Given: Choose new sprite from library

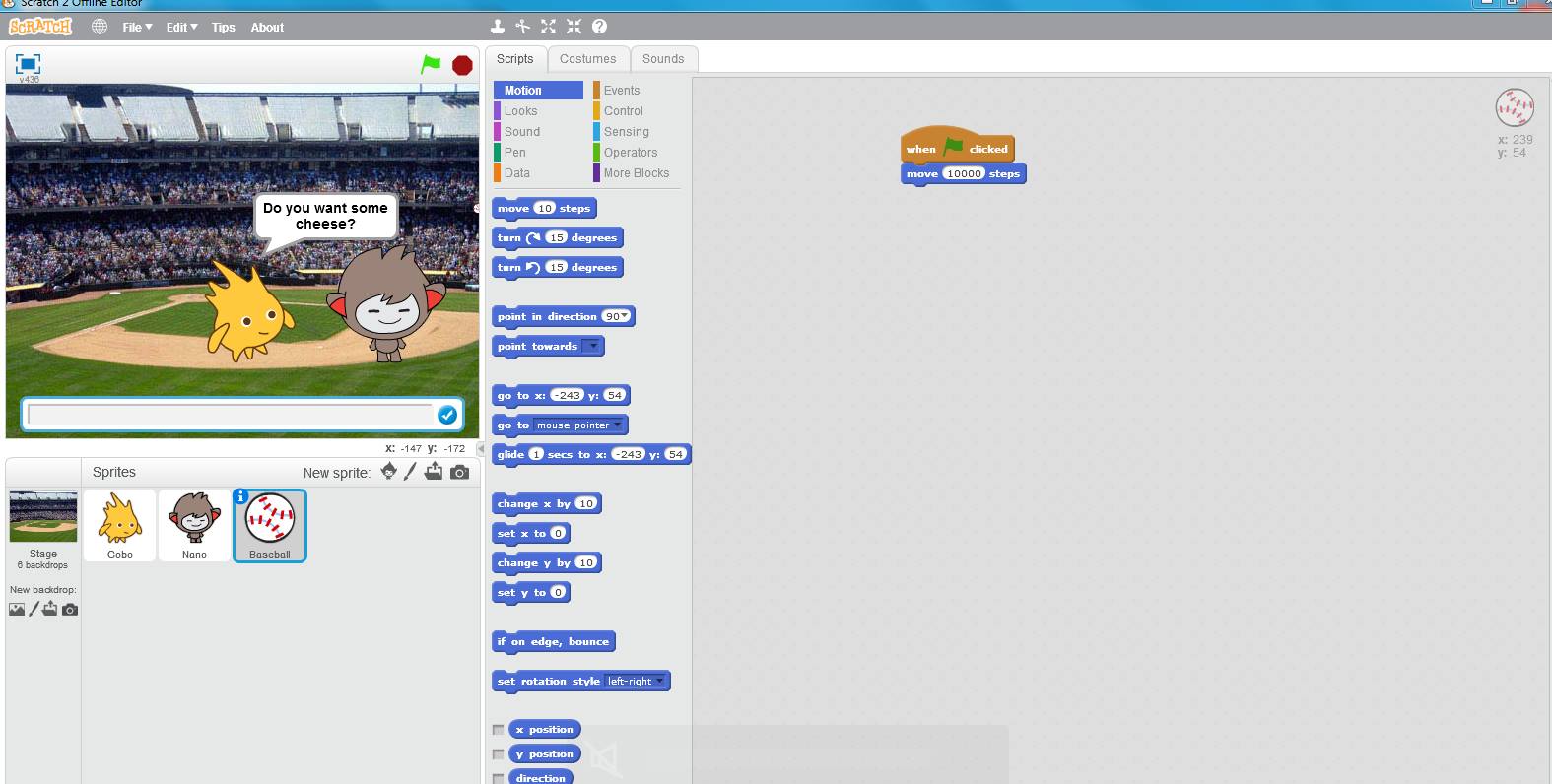Looking at the screenshot, I should (389, 472).
